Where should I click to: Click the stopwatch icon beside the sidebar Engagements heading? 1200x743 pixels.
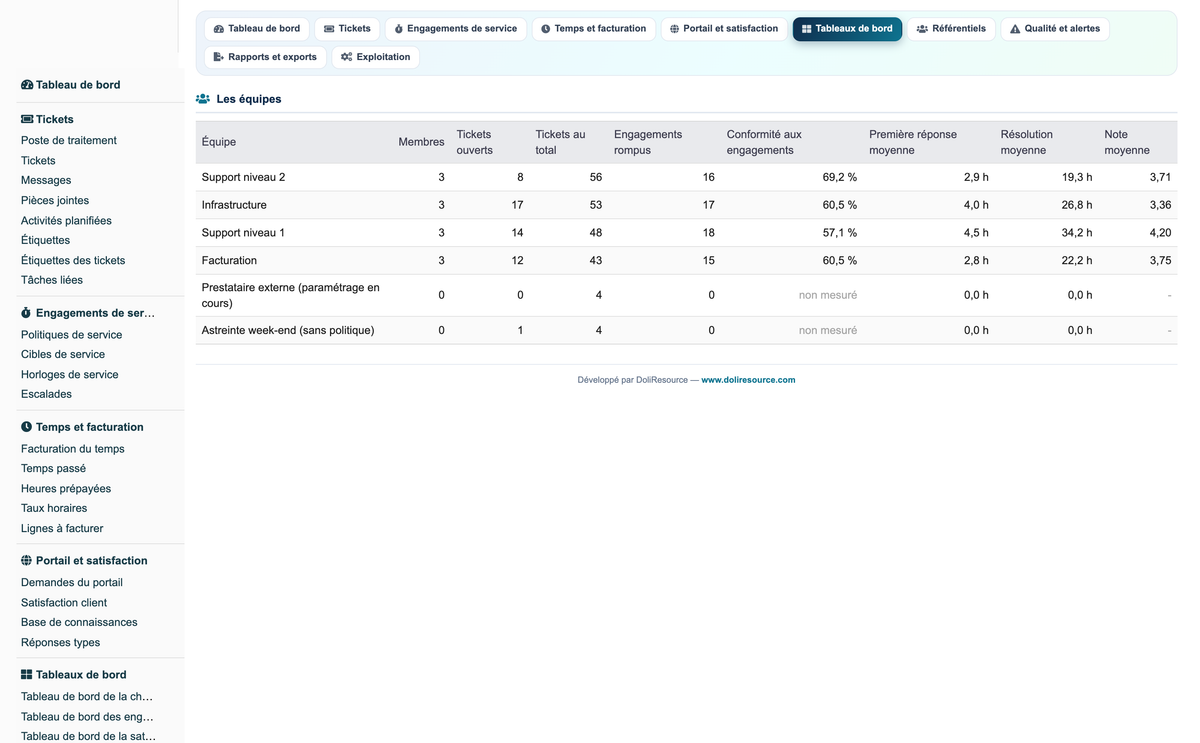coord(26,313)
